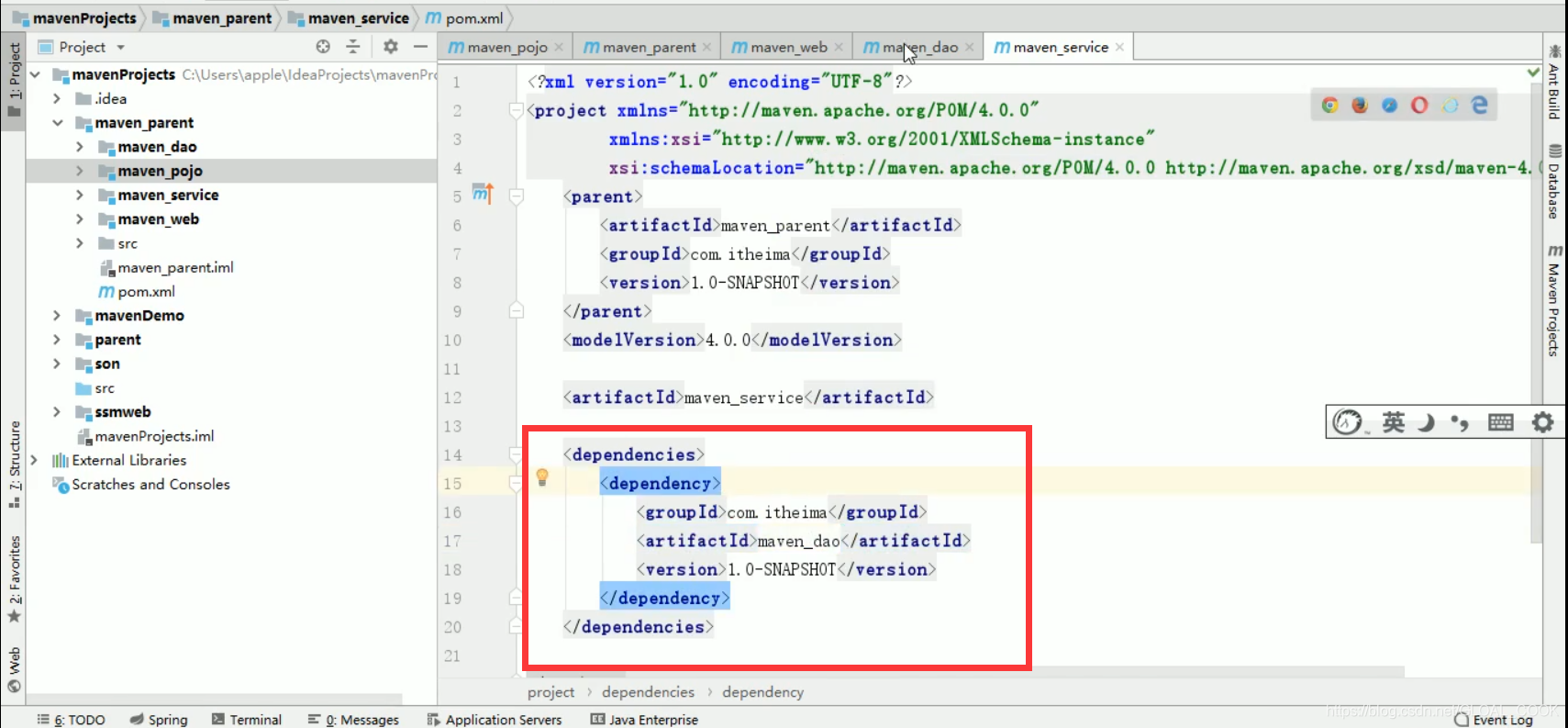Open the Event Log
This screenshot has width=1568, height=728.
click(x=1495, y=720)
